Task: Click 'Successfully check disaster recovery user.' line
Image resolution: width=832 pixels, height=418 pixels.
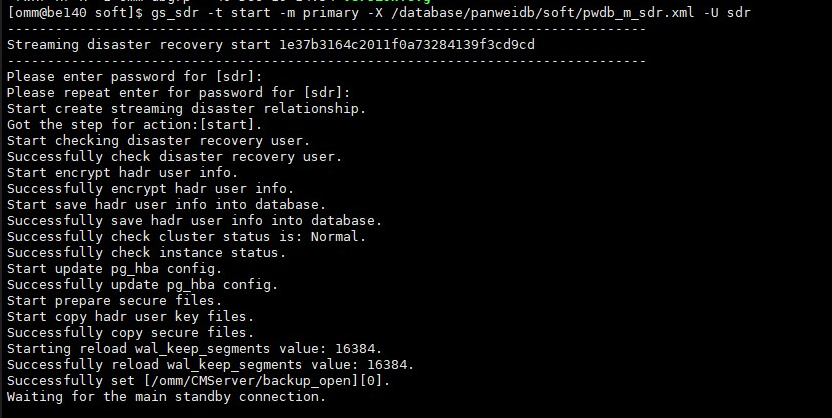Action: [175, 156]
